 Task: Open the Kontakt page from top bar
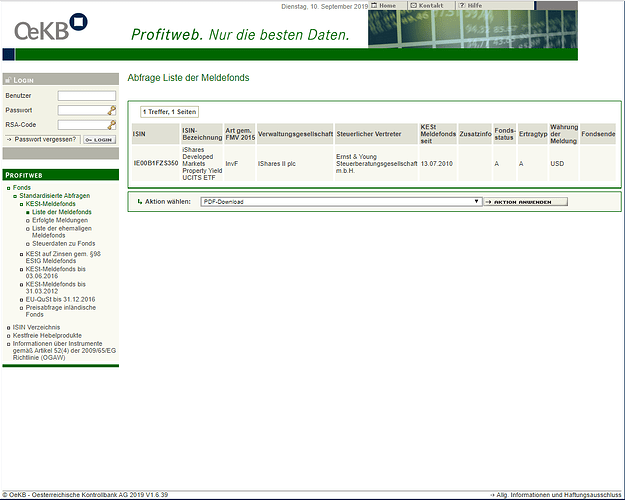427,5
